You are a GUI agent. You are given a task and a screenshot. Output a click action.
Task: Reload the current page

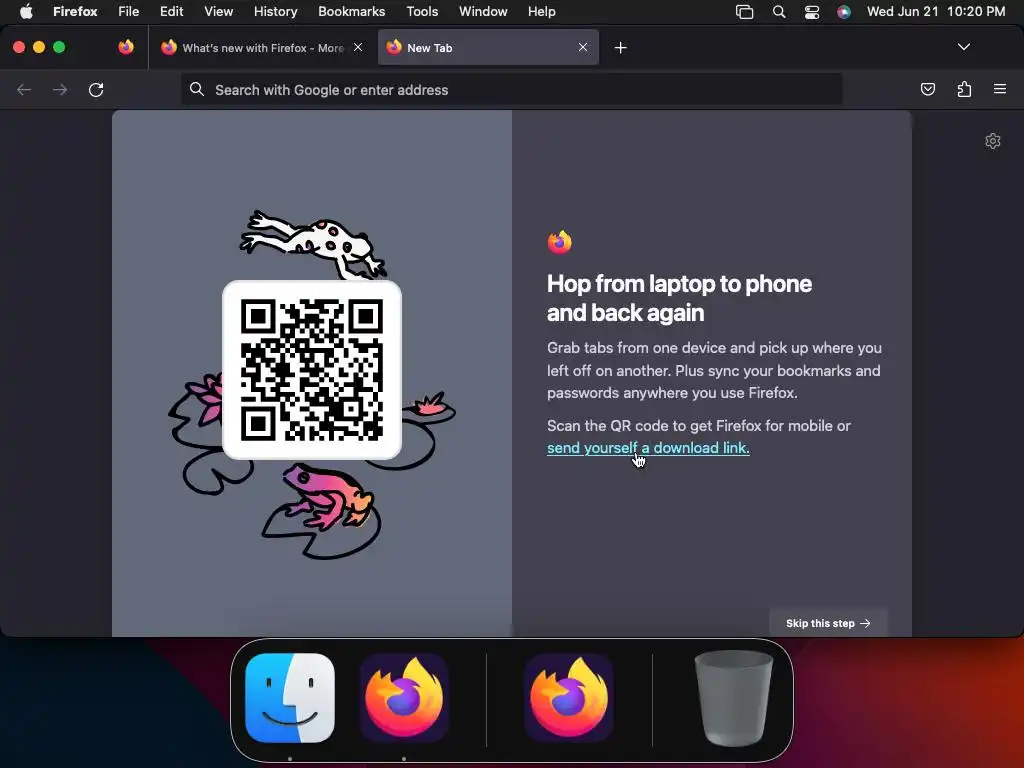point(96,89)
